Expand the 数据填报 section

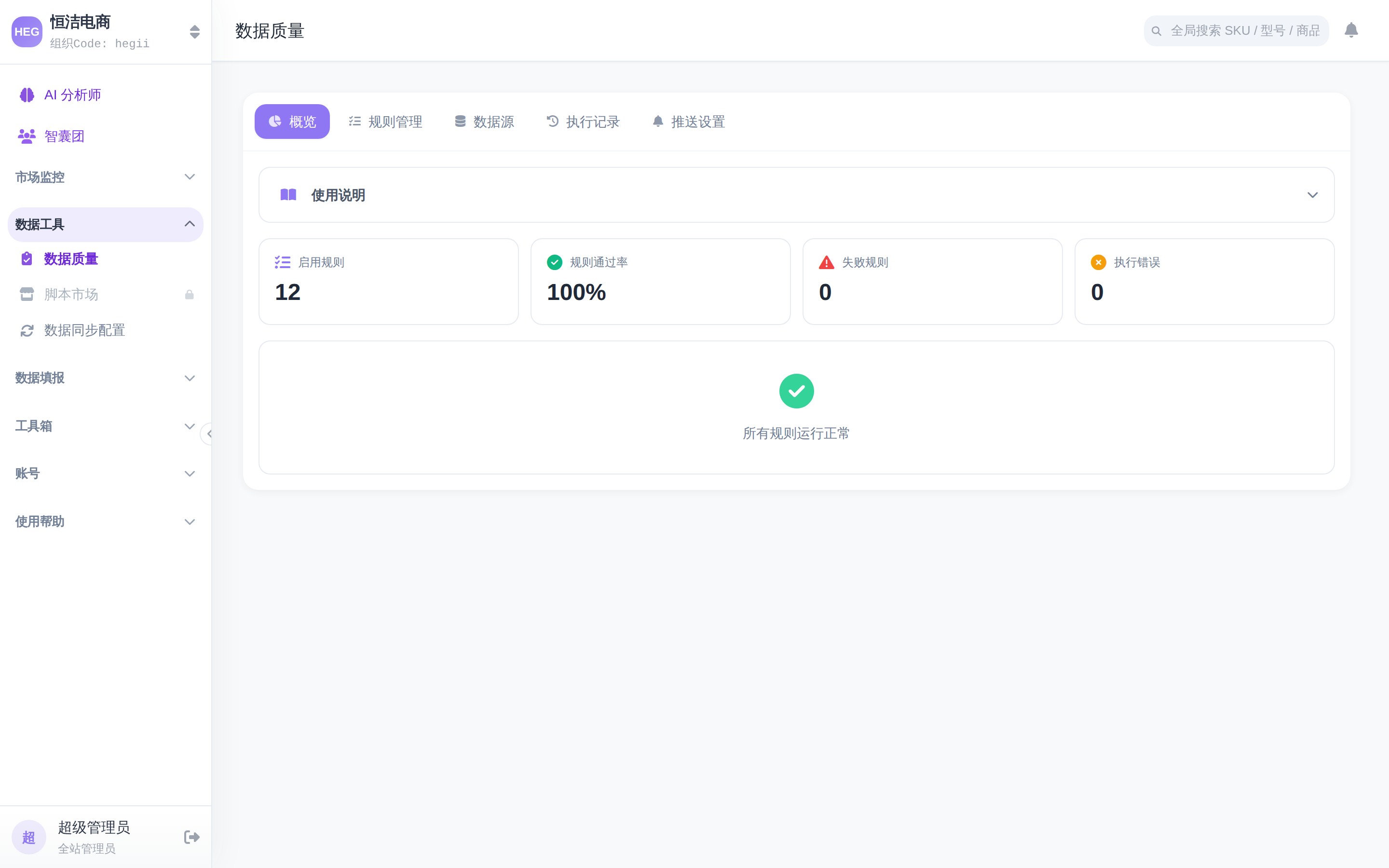(106, 378)
